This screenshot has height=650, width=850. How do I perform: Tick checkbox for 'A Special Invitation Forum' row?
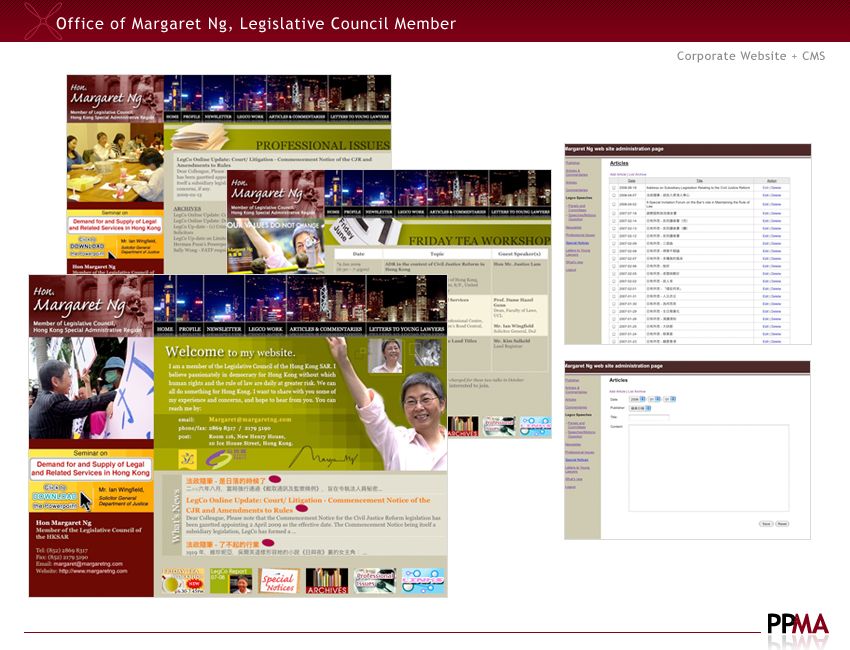[x=614, y=204]
